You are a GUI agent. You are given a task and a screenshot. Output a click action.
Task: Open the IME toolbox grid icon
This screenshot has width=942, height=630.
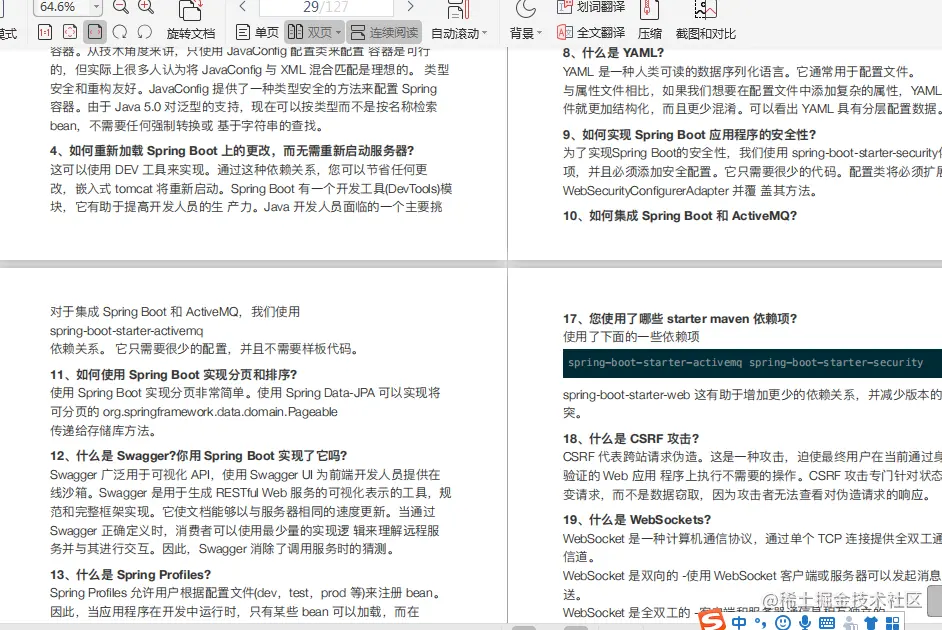[893, 623]
